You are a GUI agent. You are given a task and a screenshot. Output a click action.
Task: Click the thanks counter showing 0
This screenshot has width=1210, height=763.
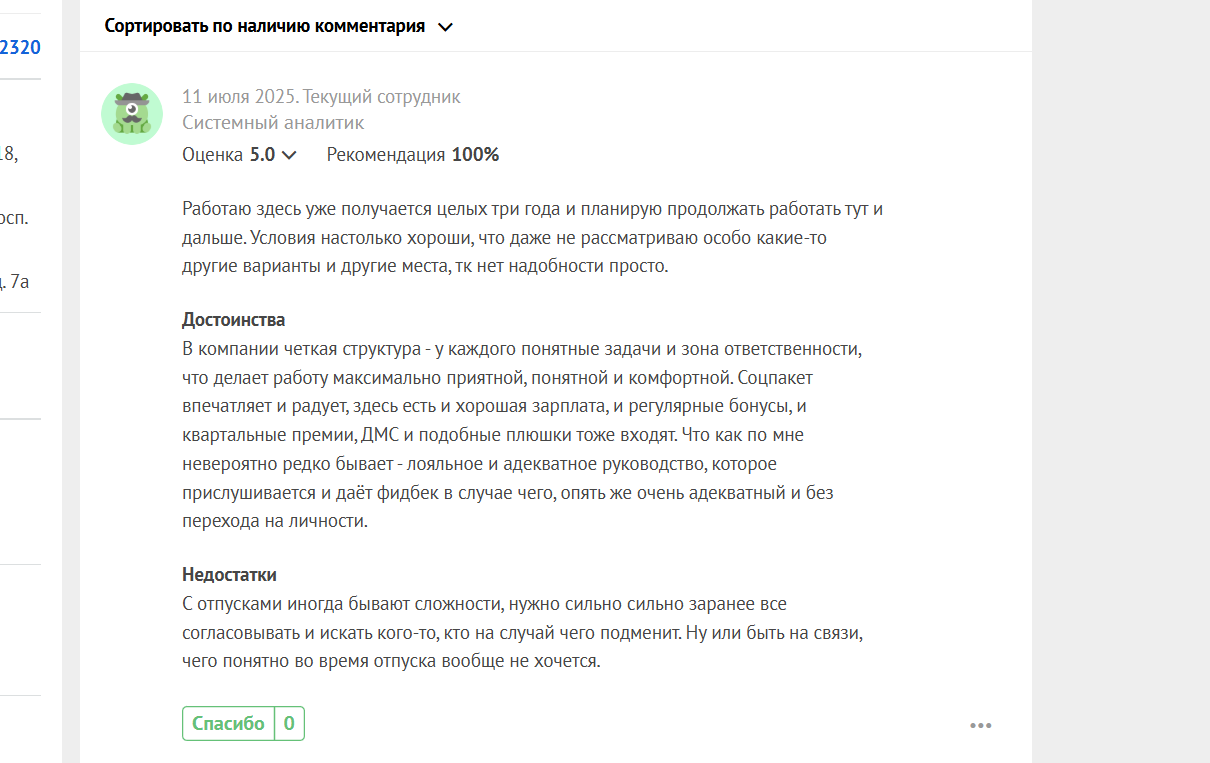289,724
